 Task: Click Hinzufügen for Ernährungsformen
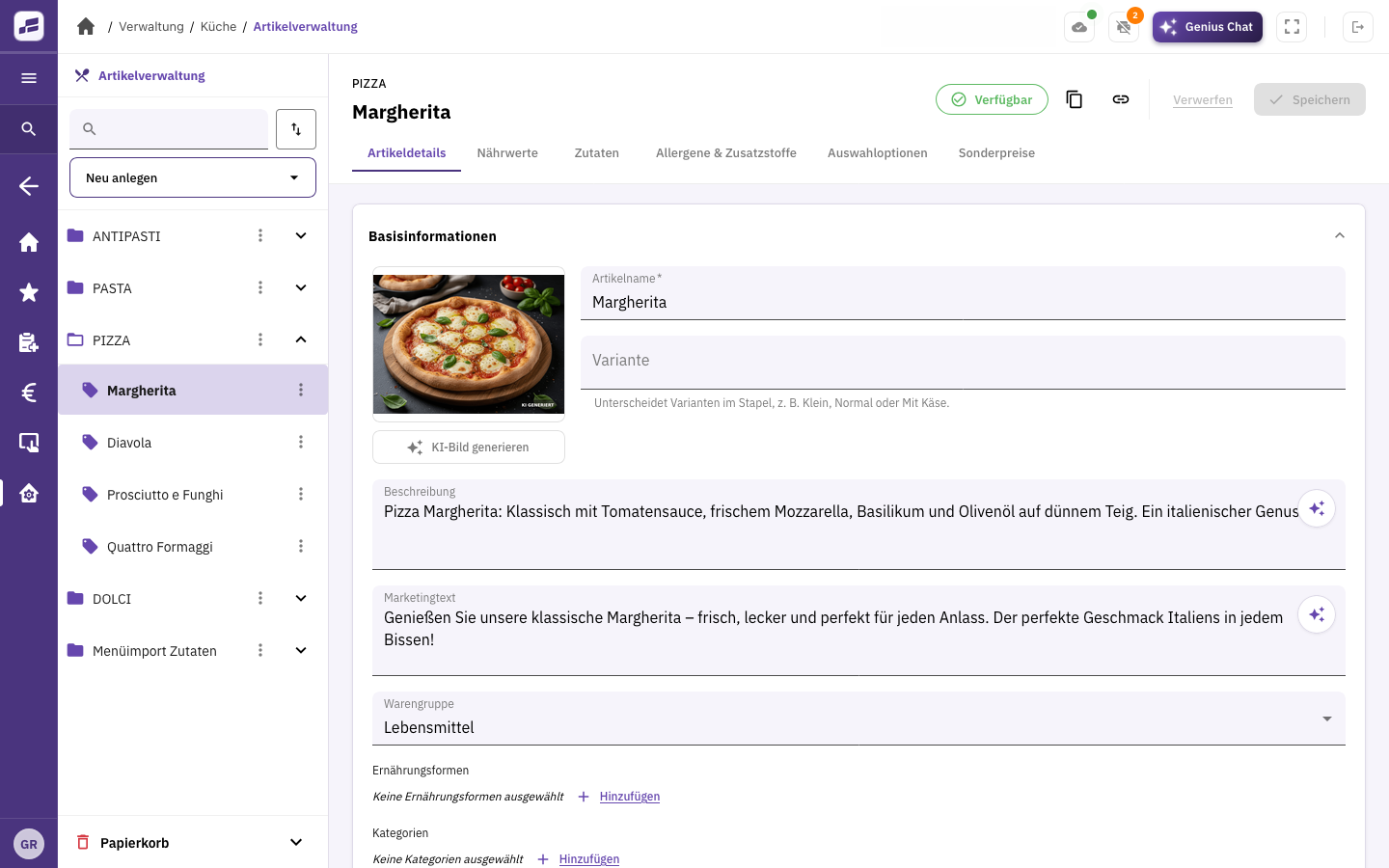point(630,797)
